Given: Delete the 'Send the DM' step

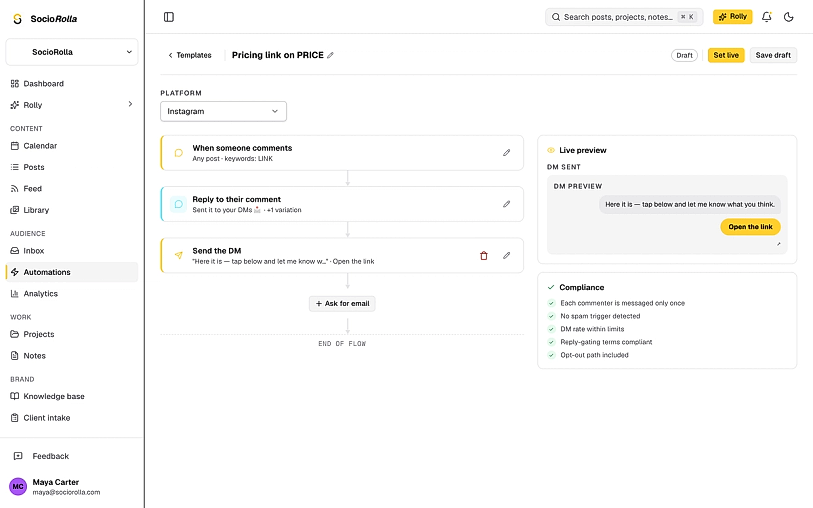Looking at the screenshot, I should (x=483, y=256).
